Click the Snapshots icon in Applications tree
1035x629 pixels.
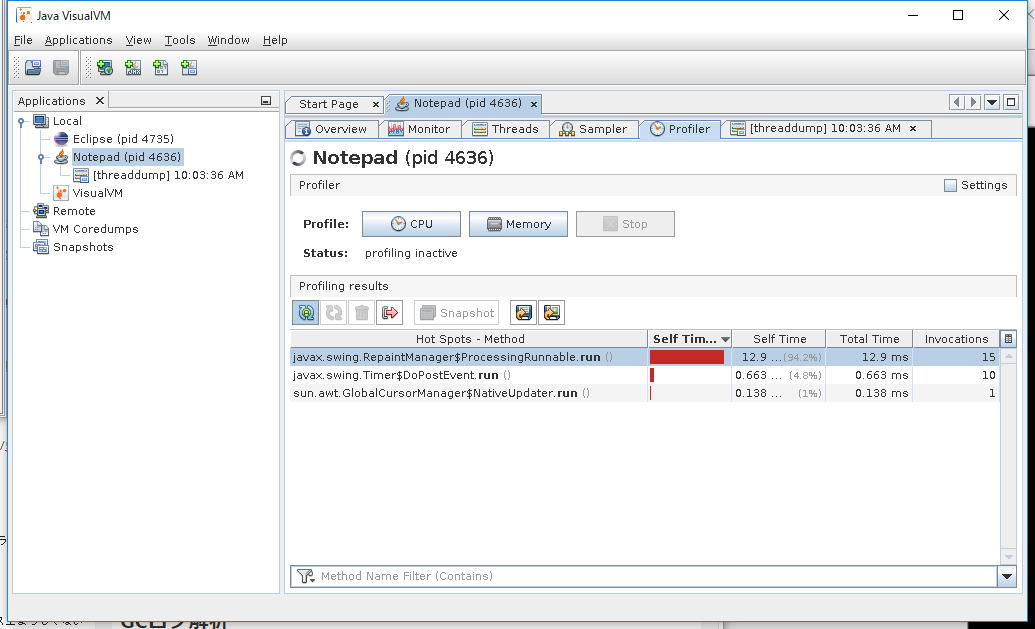[41, 247]
